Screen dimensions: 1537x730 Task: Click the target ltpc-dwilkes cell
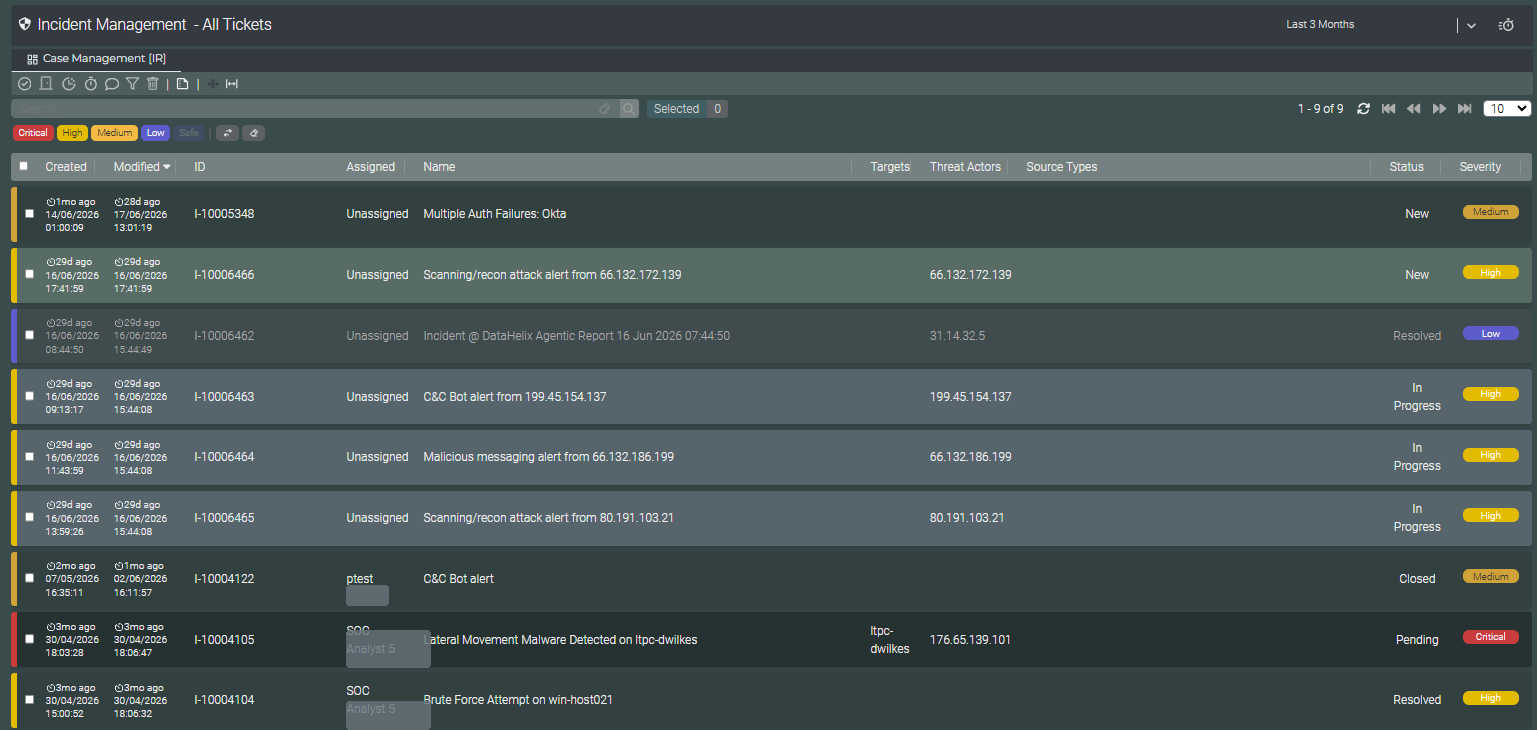pos(890,640)
